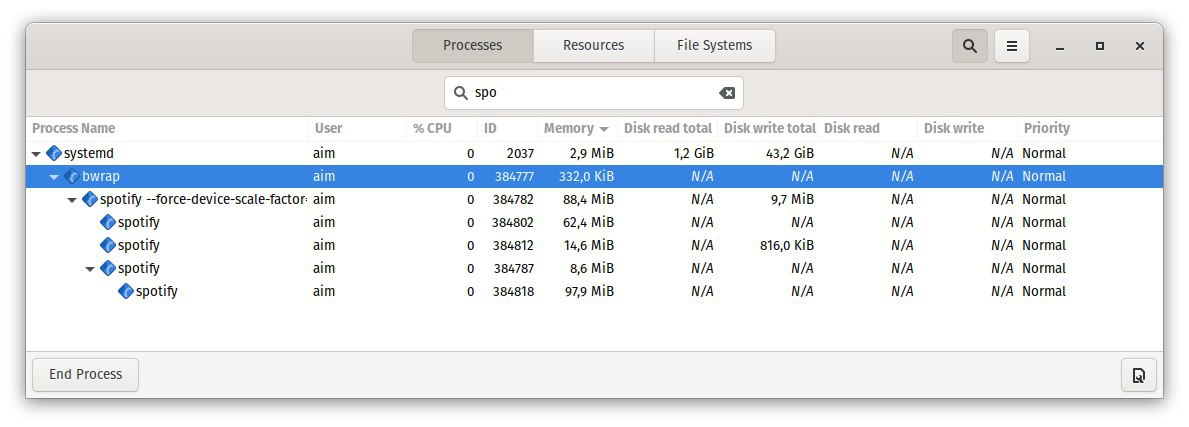Click the End Process button
This screenshot has width=1189, height=427.
click(86, 375)
